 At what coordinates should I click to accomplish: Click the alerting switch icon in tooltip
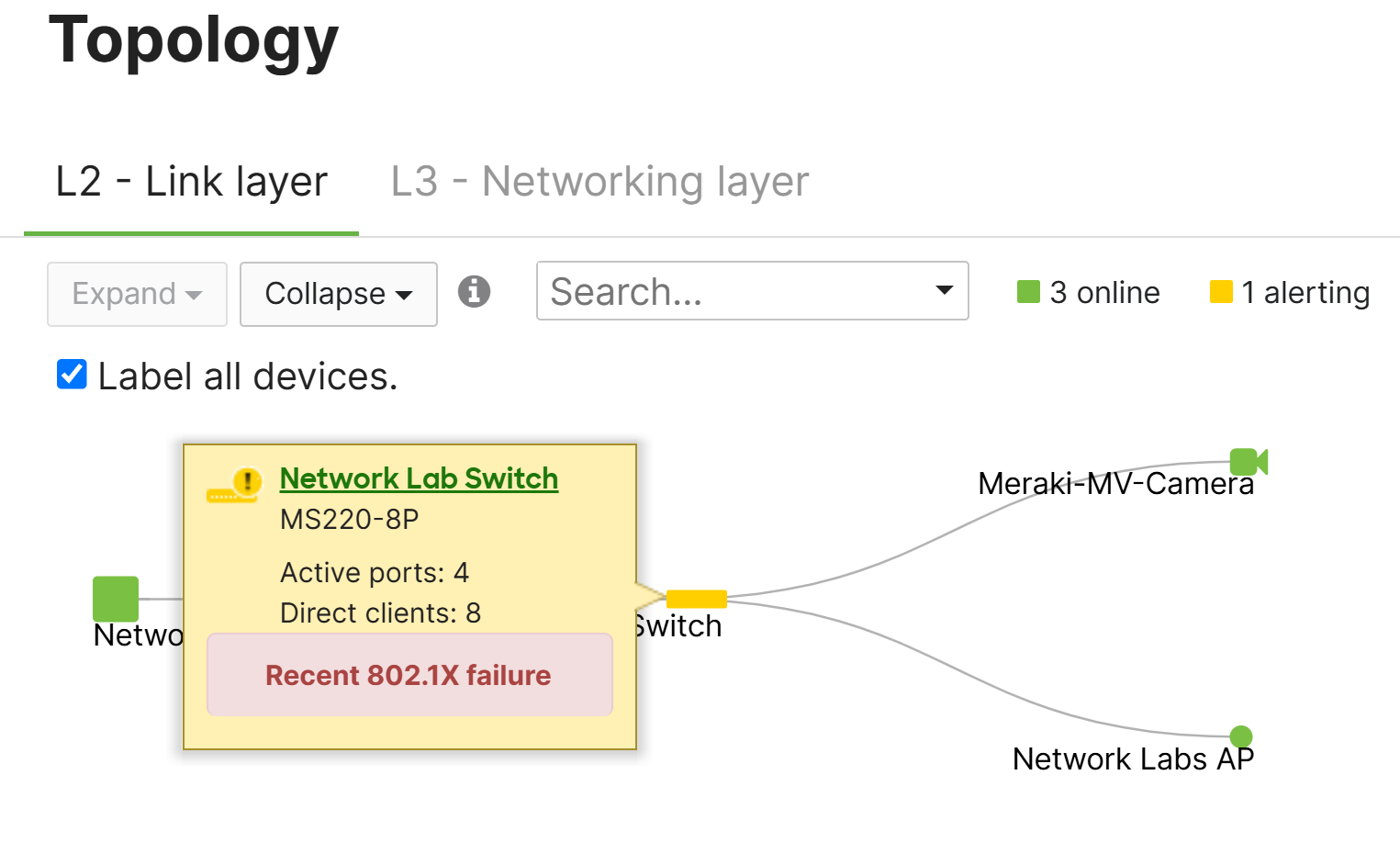pos(234,486)
